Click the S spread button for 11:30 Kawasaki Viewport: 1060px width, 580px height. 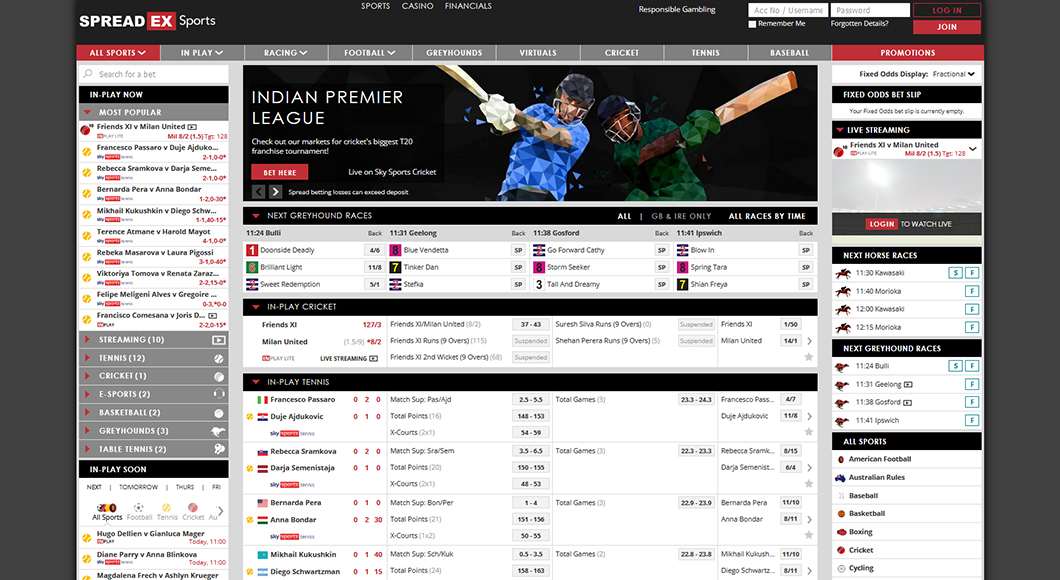pos(955,273)
